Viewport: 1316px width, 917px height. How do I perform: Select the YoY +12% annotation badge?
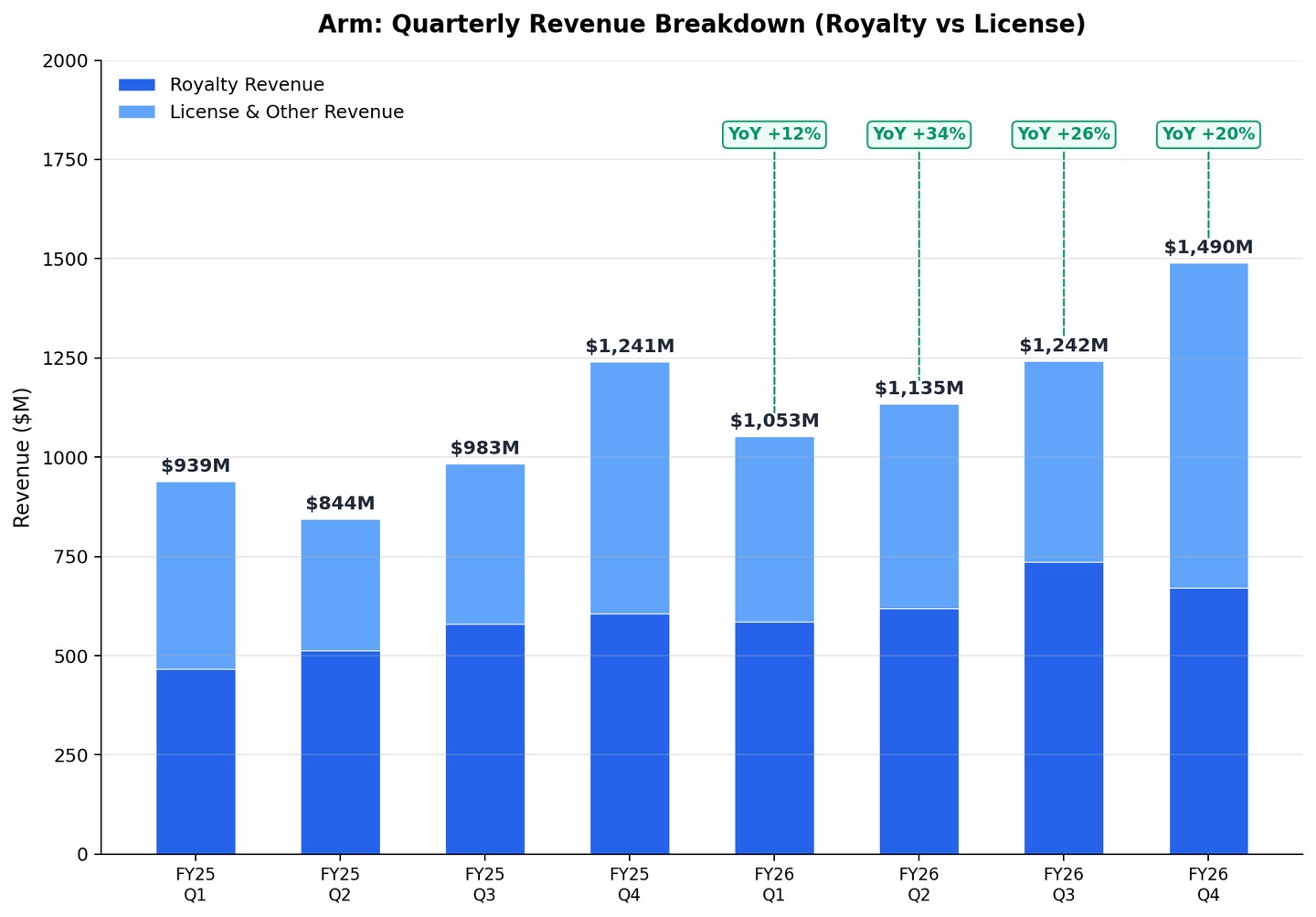(774, 134)
